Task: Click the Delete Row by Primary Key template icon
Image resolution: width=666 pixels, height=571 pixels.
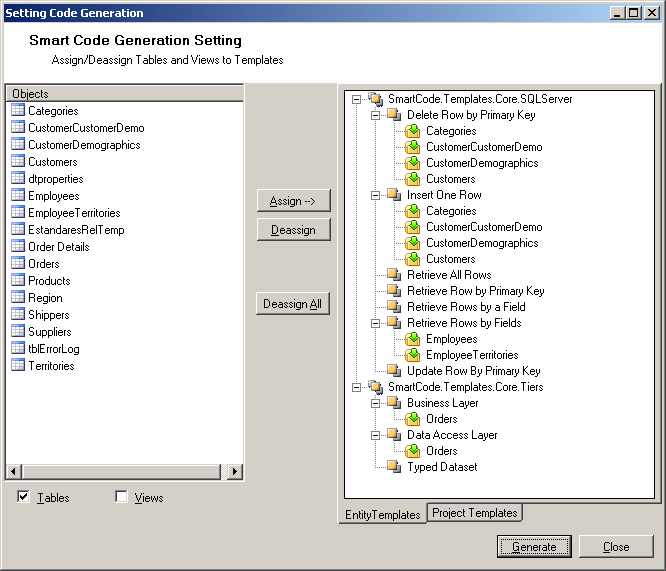Action: point(394,115)
